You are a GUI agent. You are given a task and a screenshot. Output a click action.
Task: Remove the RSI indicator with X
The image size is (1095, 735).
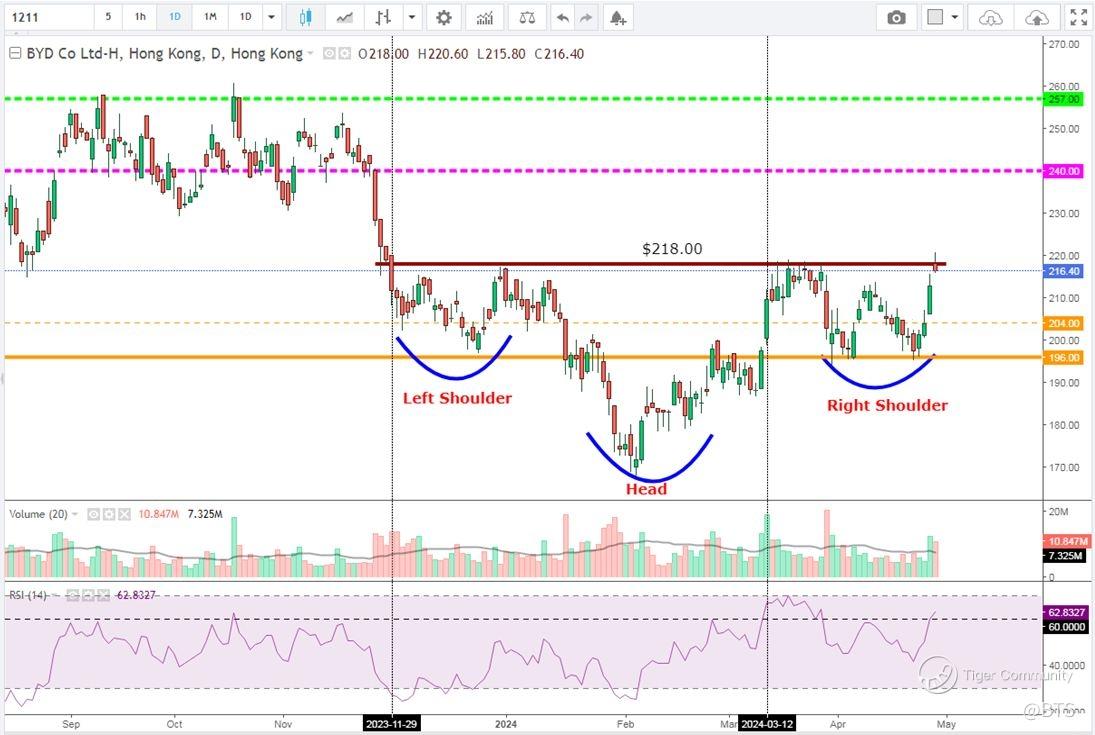point(103,595)
